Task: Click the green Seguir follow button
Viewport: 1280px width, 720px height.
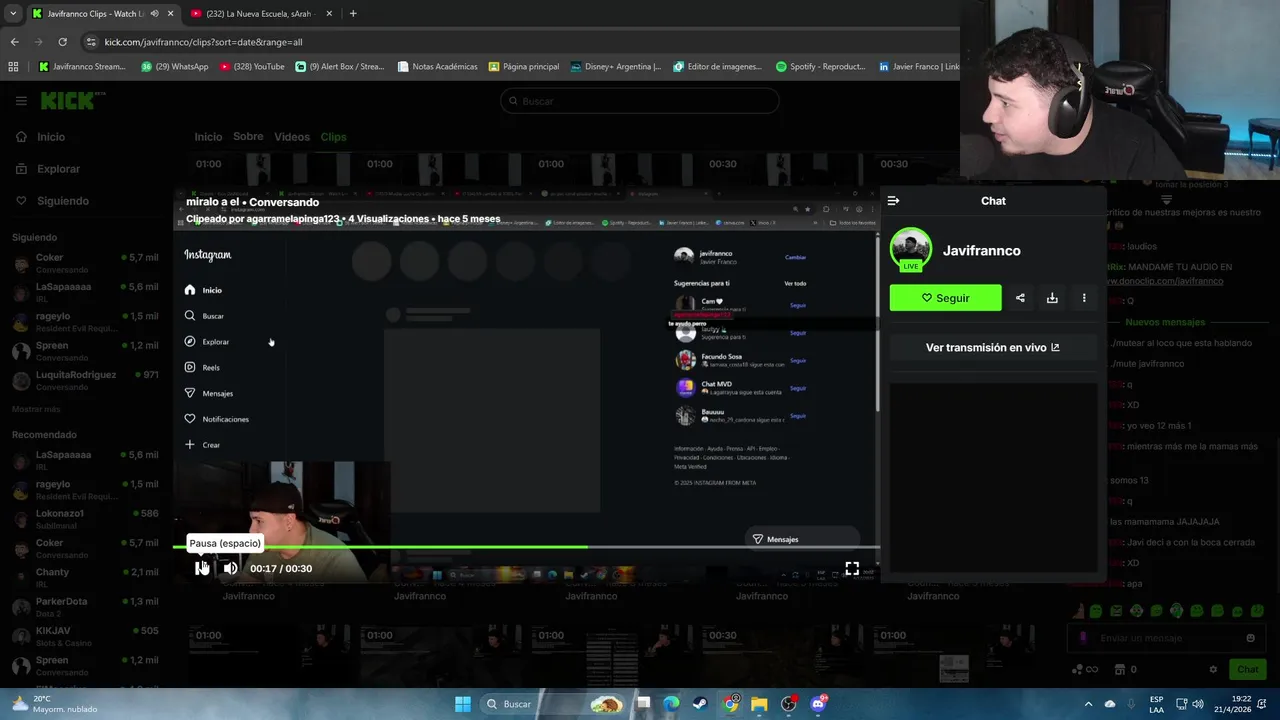Action: pyautogui.click(x=945, y=298)
